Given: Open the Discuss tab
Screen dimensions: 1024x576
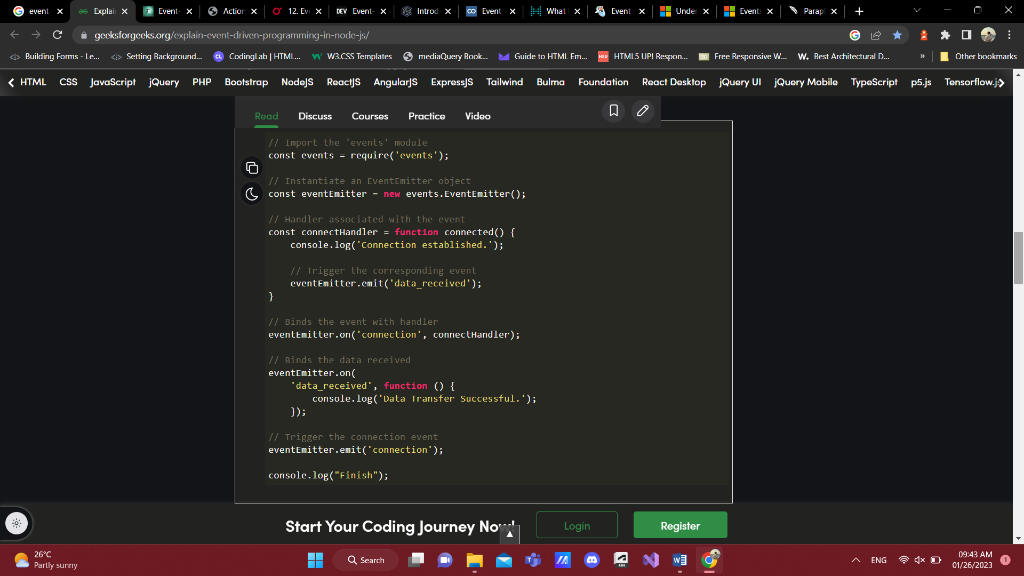Looking at the screenshot, I should 315,116.
